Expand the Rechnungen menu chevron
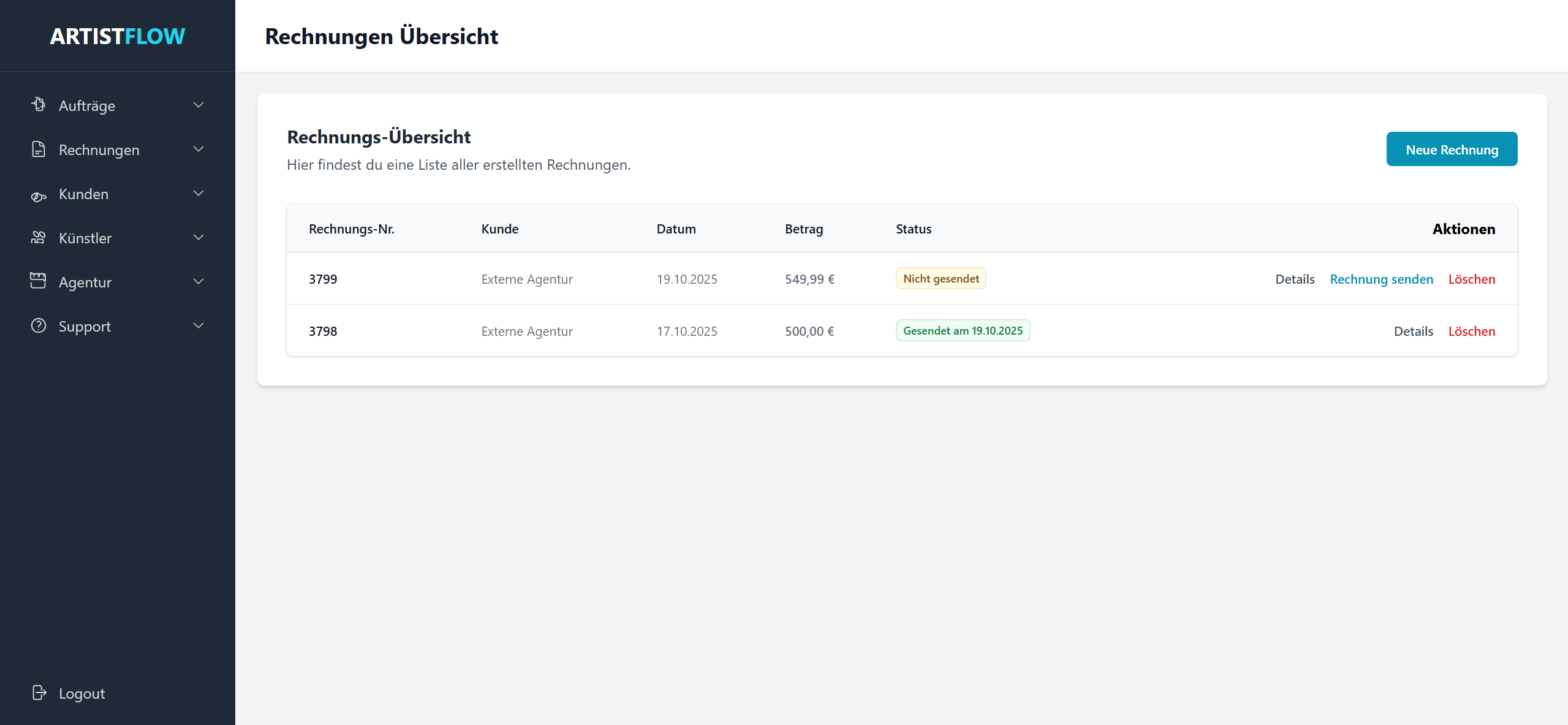Image resolution: width=1568 pixels, height=725 pixels. (199, 150)
